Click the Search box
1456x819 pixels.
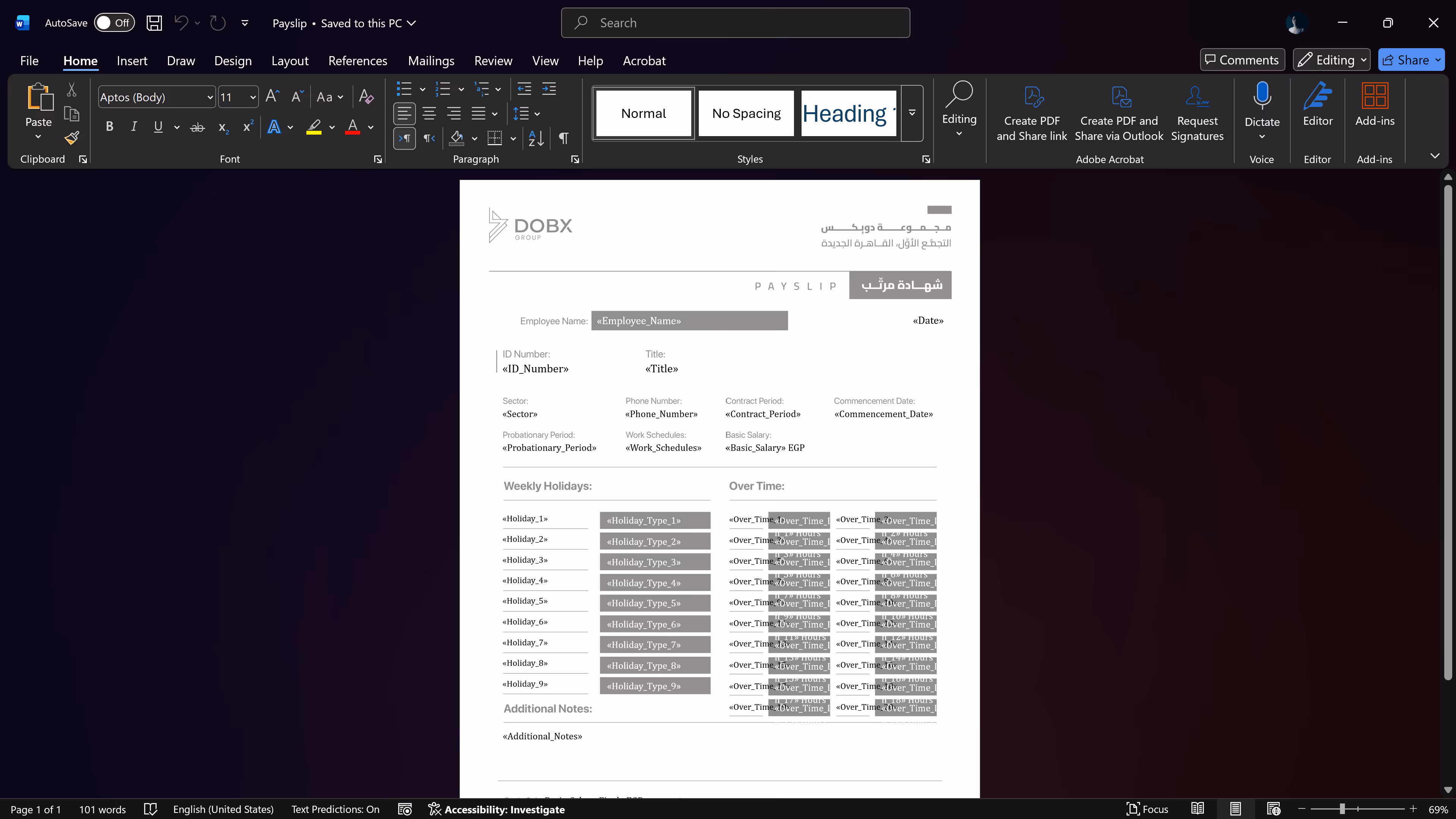(x=735, y=23)
